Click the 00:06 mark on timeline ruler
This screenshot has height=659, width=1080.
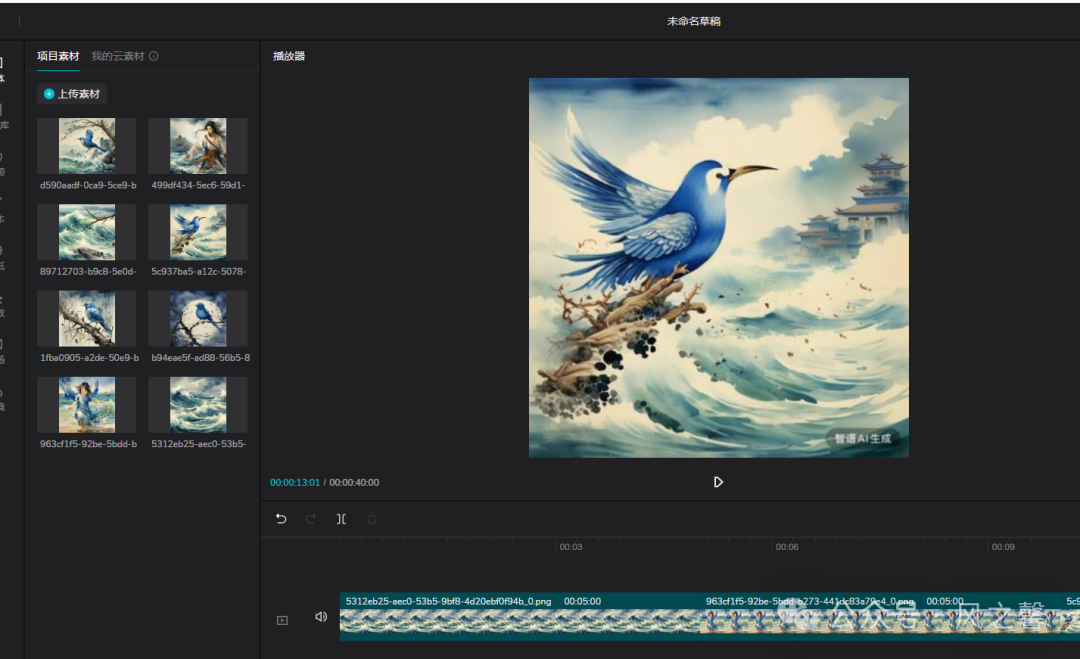coord(787,547)
